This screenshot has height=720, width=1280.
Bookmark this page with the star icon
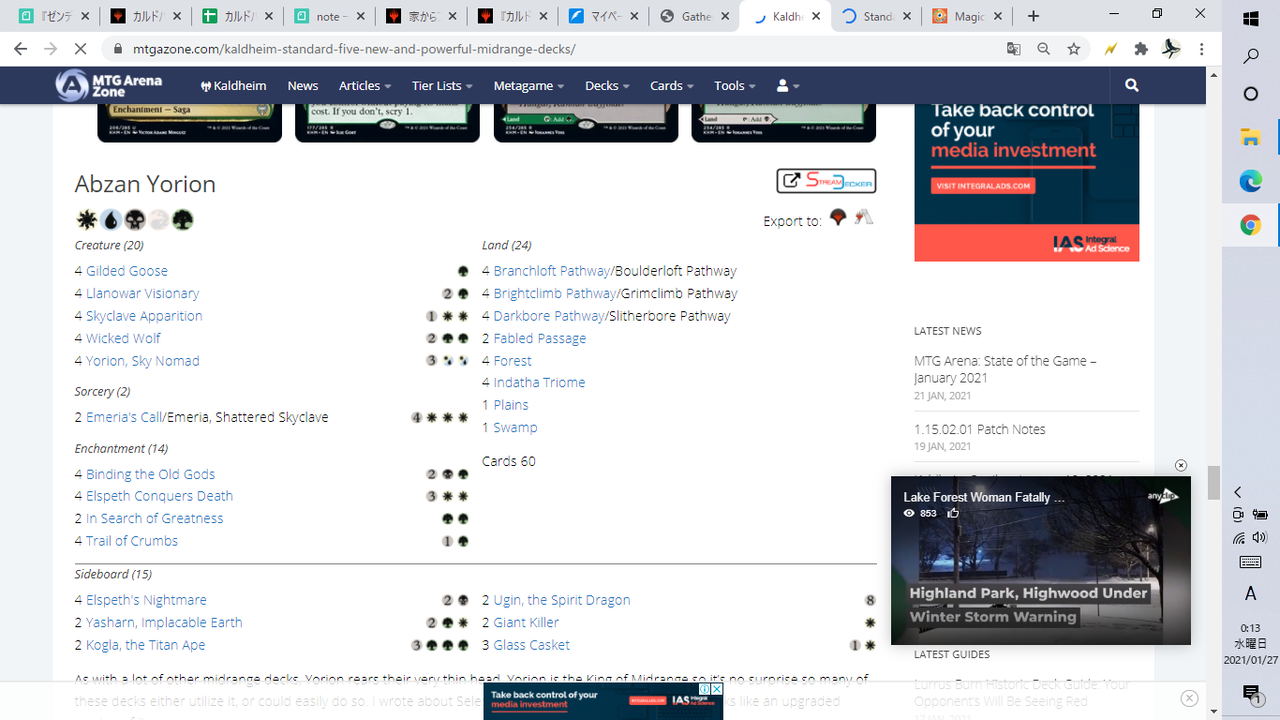1074,49
